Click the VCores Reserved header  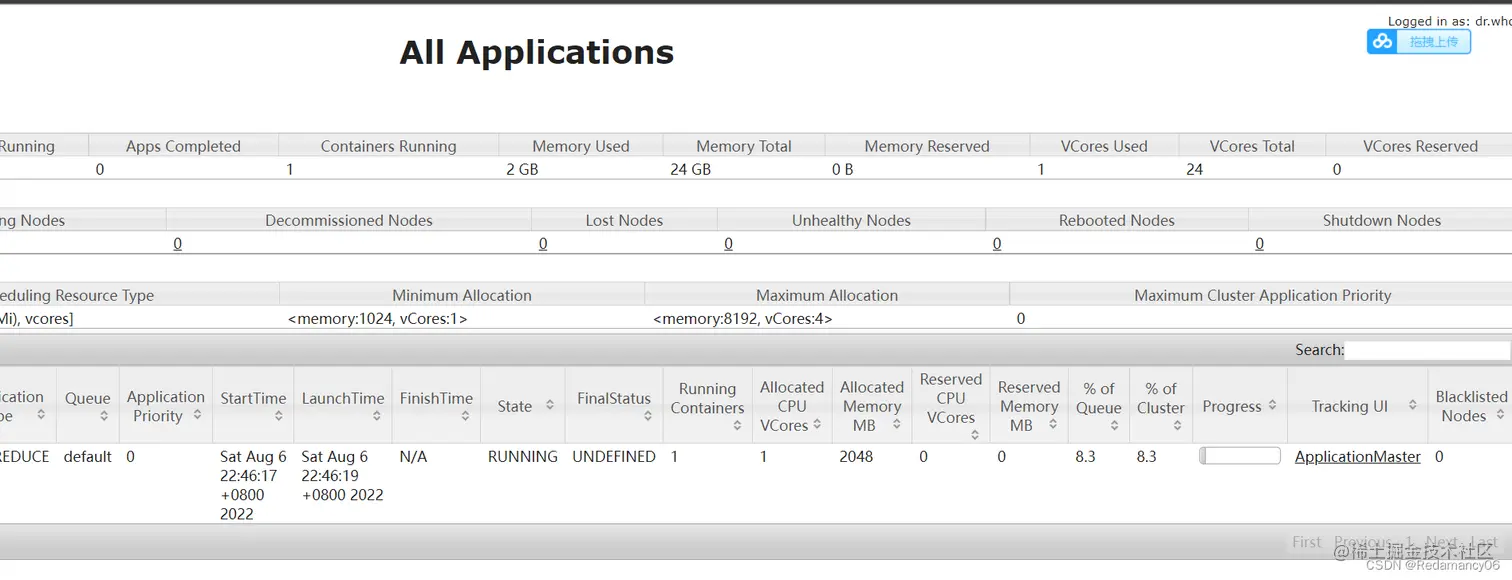tap(1420, 146)
